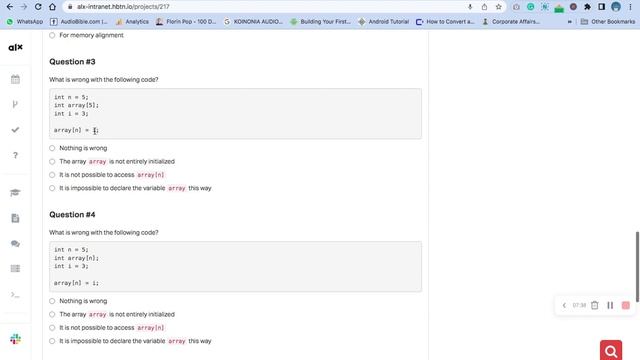
Task: Bookmark this page with the star icon
Action: coord(498,7)
